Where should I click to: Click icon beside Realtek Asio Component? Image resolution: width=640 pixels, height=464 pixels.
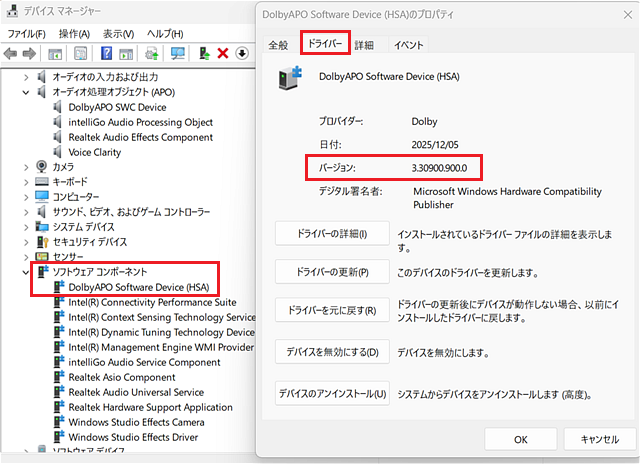pyautogui.click(x=59, y=377)
